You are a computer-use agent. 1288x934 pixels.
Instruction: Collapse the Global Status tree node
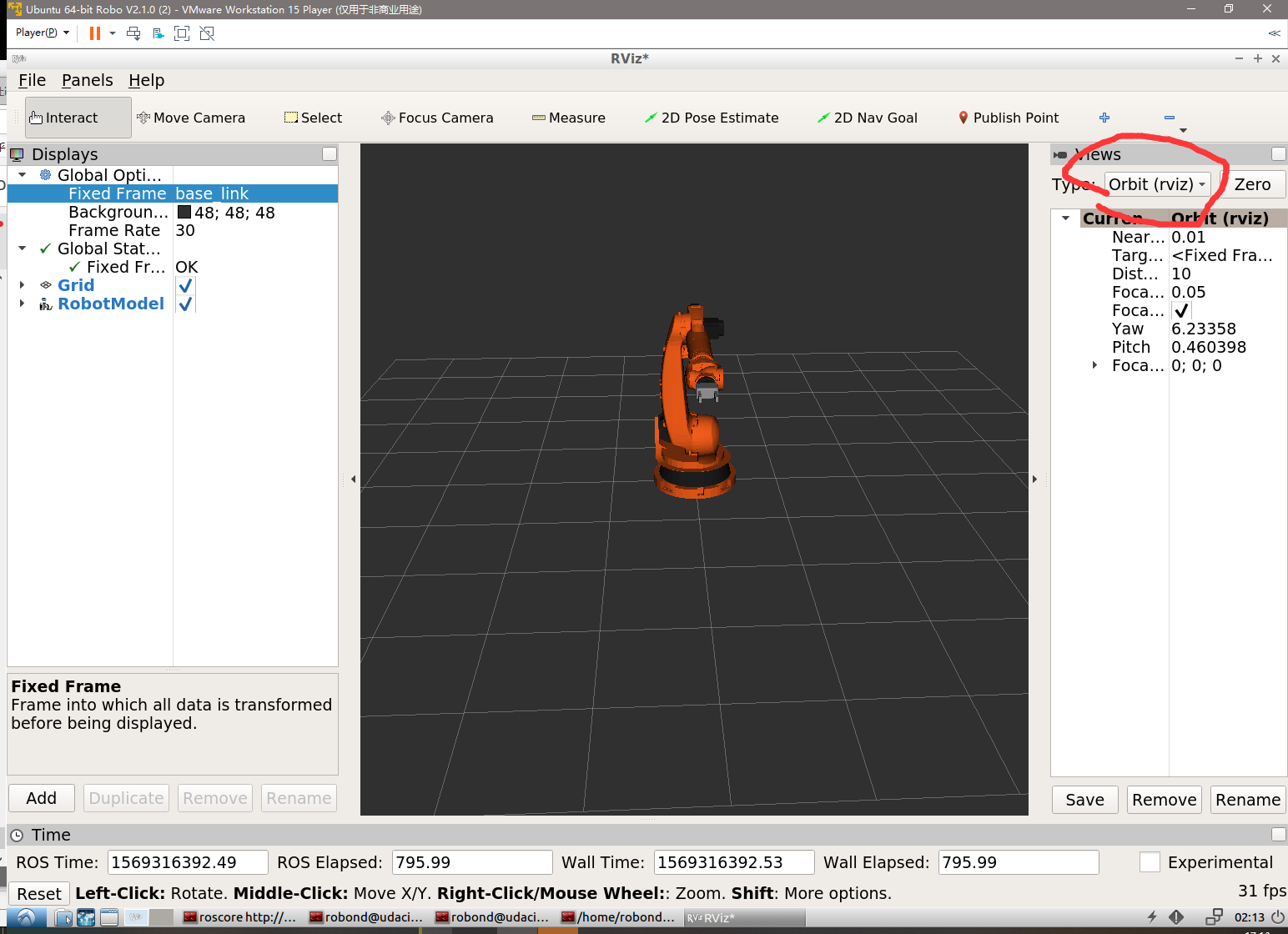pos(23,249)
